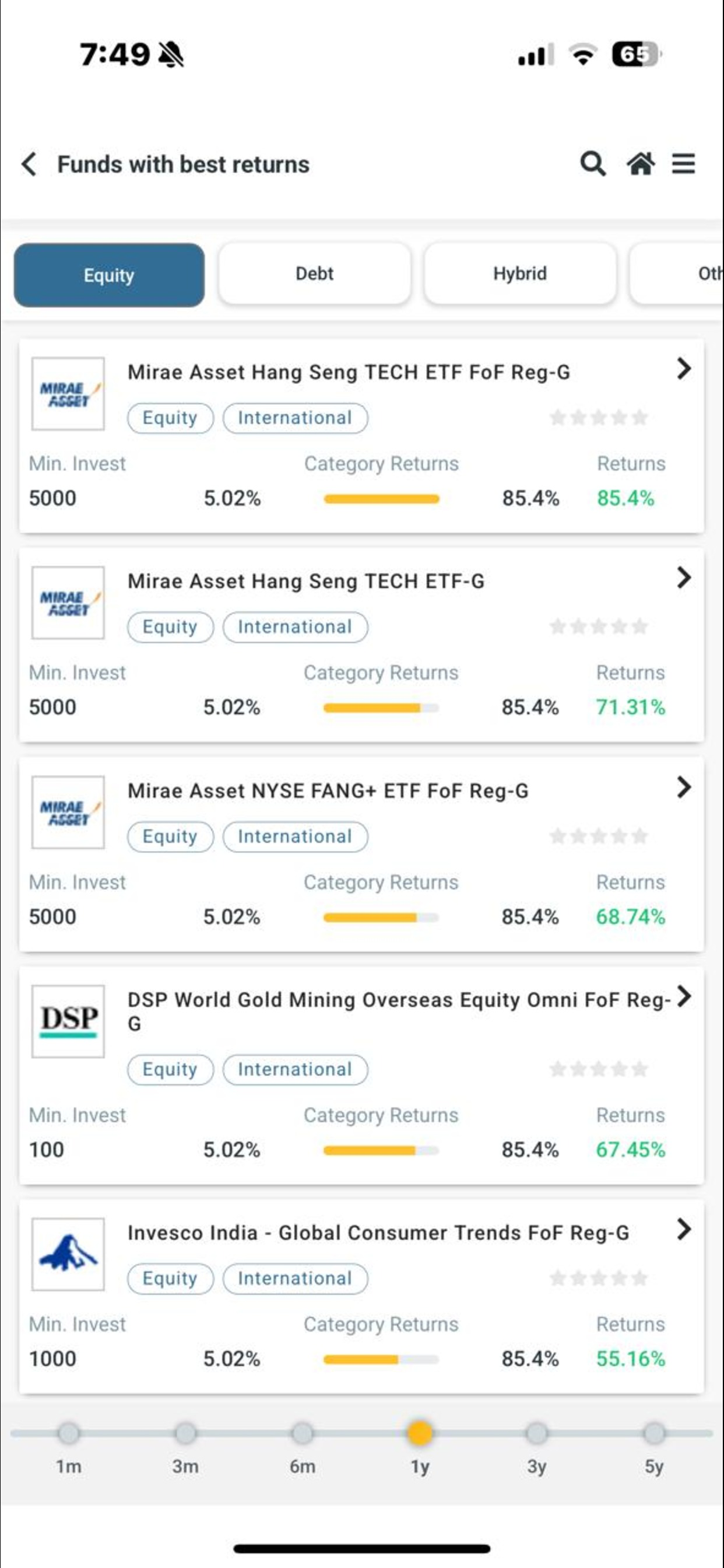Expand Invesco Global Consumer Trends chevron
The image size is (724, 1568).
tap(684, 1229)
